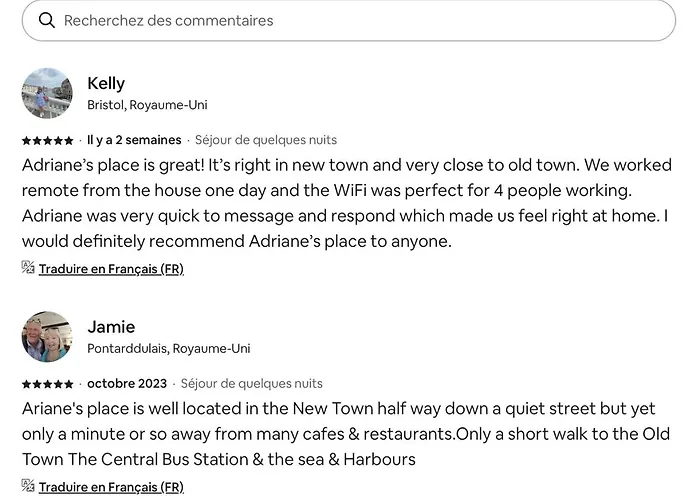Click translate icon under Jamie's review
Screen dimensions: 700x500
[29, 487]
